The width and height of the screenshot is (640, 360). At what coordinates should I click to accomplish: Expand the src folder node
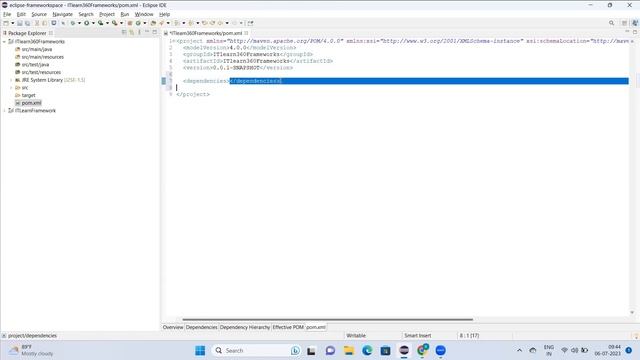tap(11, 88)
